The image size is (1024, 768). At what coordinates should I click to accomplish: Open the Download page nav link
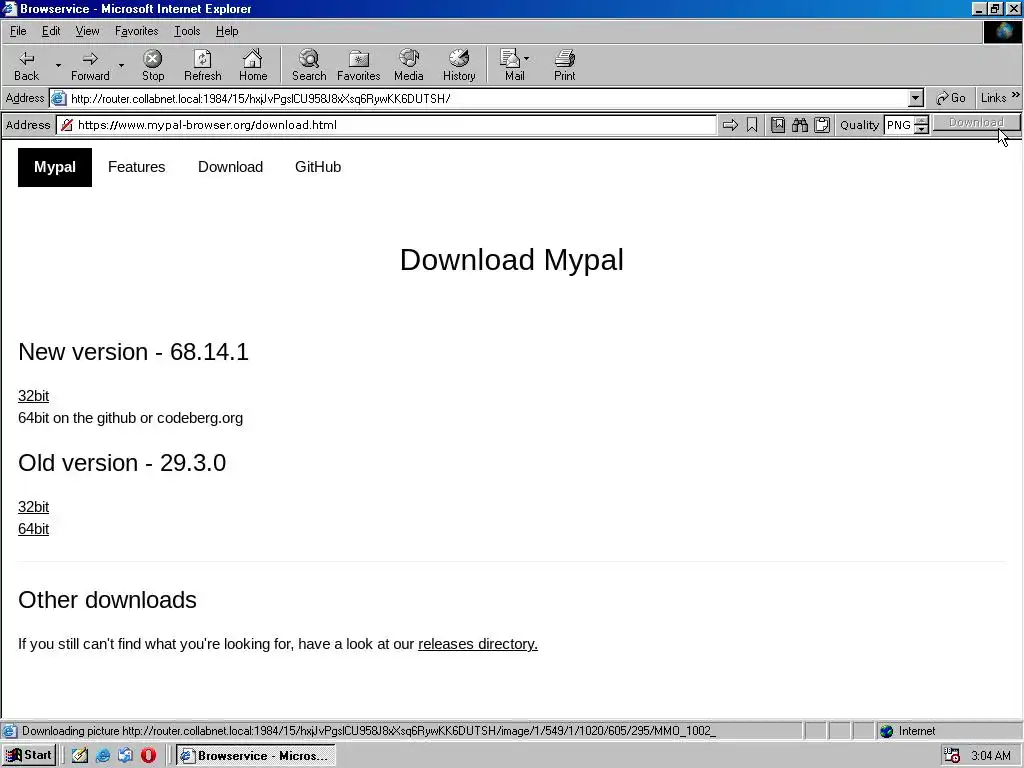click(231, 167)
